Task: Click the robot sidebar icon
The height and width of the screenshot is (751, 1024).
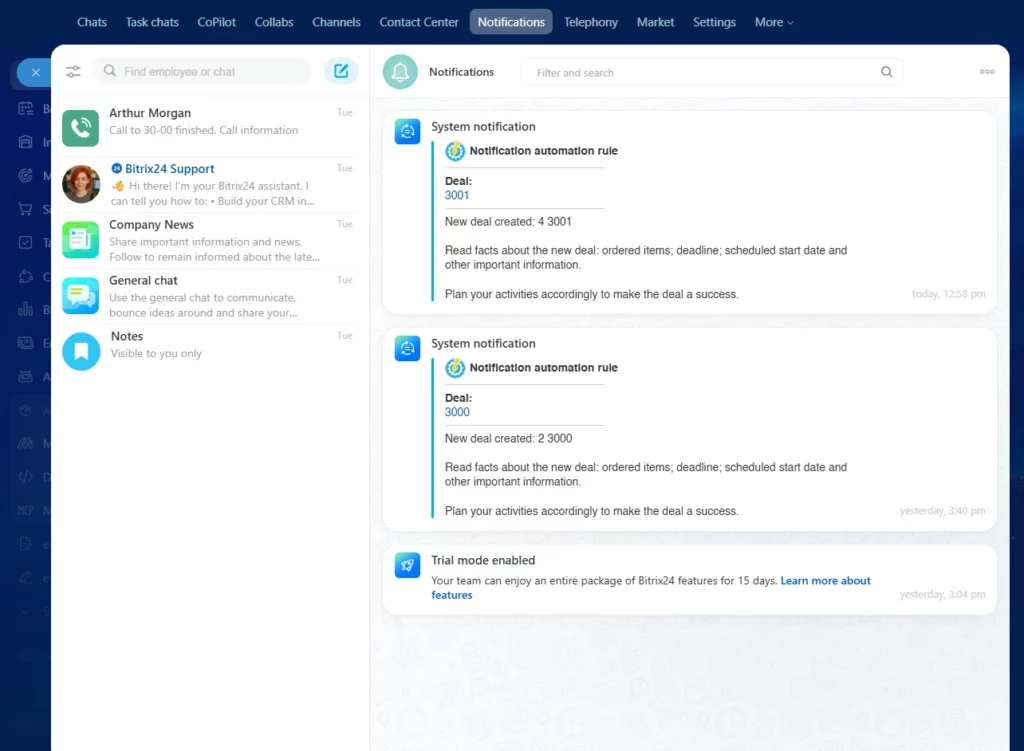Action: pyautogui.click(x=25, y=376)
